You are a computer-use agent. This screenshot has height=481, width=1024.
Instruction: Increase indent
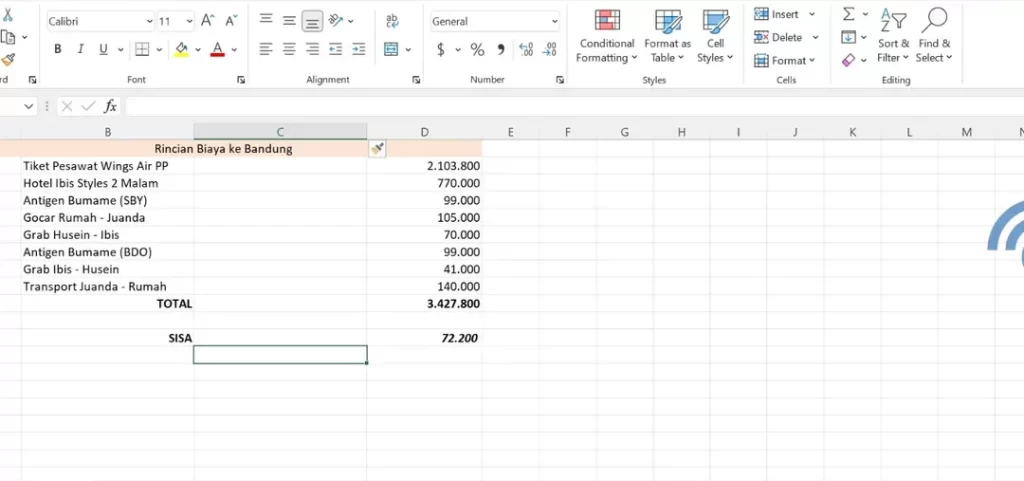[x=359, y=49]
